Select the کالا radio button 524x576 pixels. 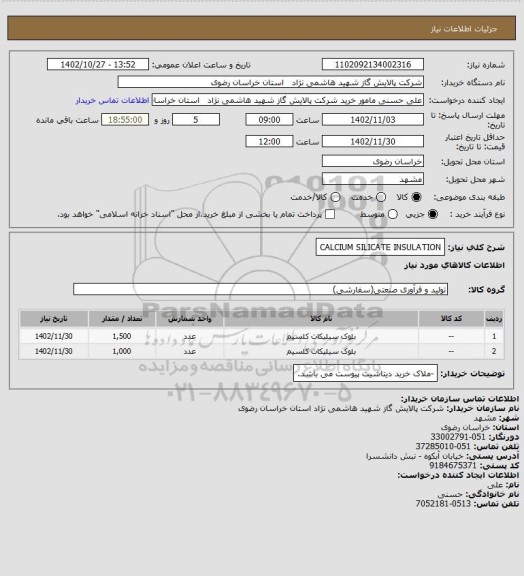click(416, 197)
